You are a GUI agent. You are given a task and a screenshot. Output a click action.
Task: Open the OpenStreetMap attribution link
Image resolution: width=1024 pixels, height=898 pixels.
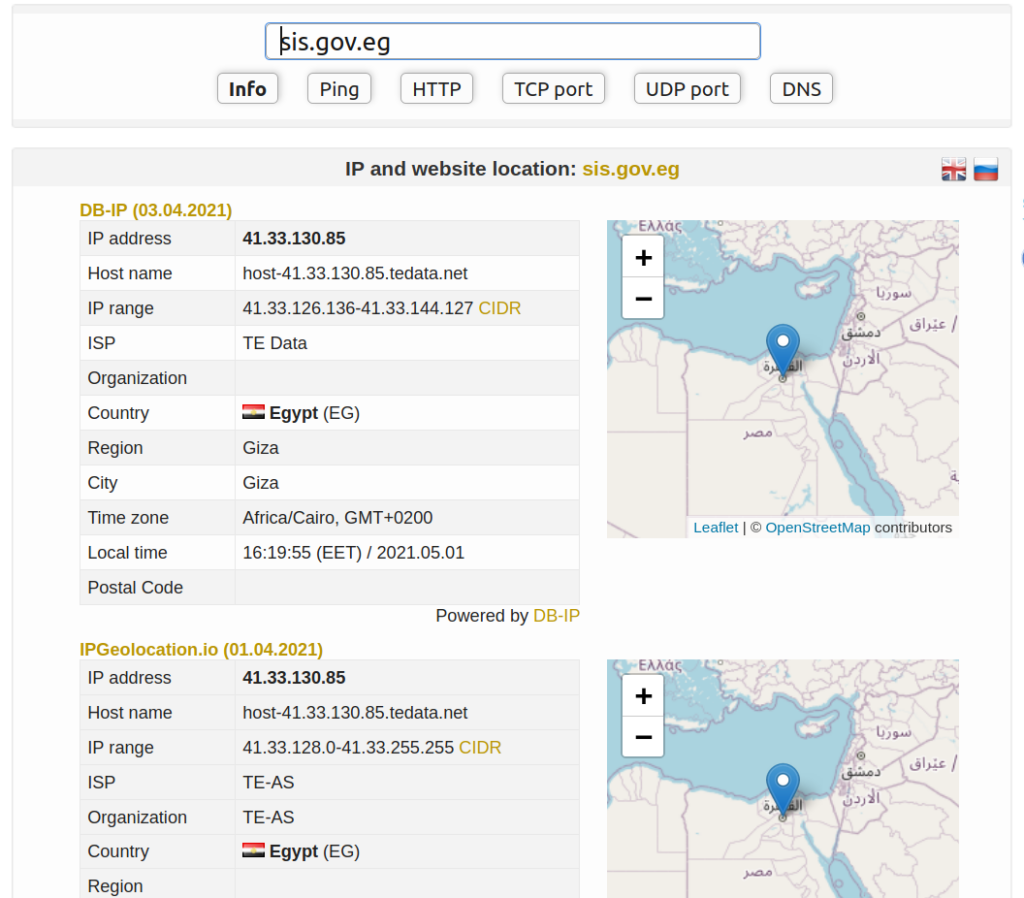click(x=818, y=528)
